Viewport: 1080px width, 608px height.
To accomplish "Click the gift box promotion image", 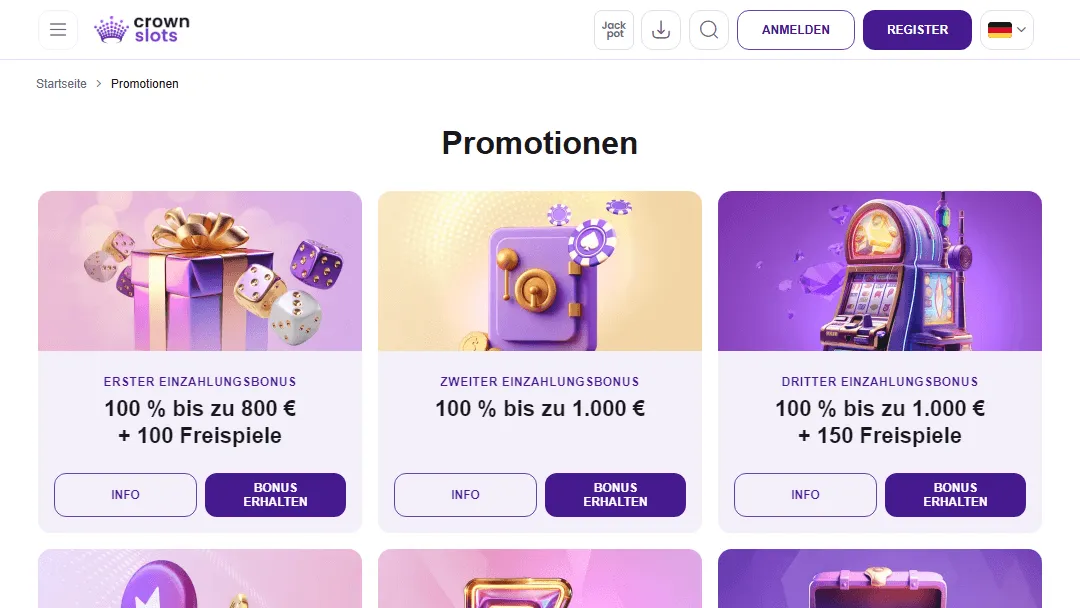I will [x=199, y=270].
